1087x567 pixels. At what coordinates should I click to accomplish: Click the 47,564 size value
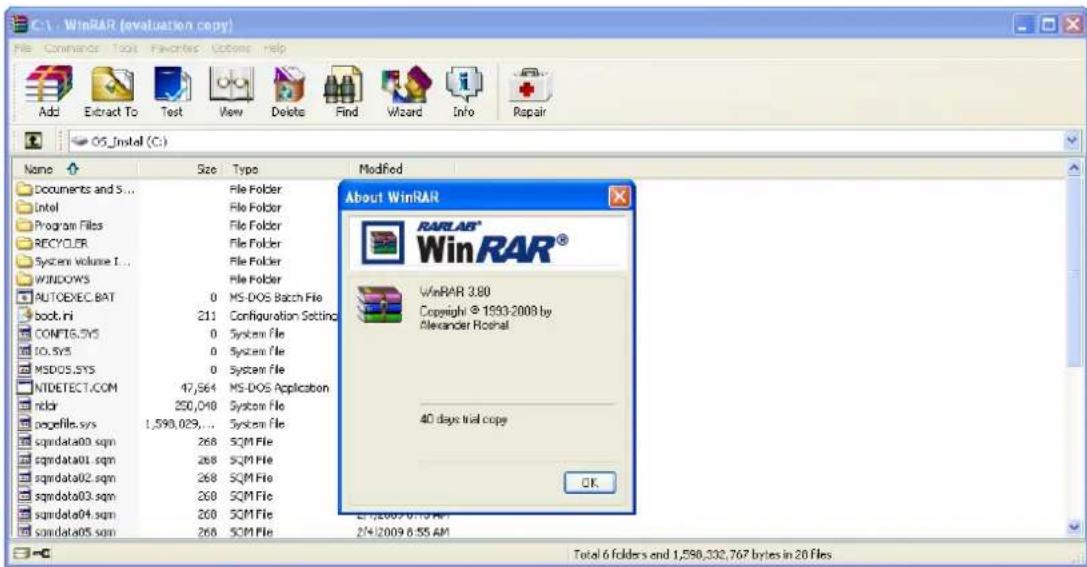(198, 387)
